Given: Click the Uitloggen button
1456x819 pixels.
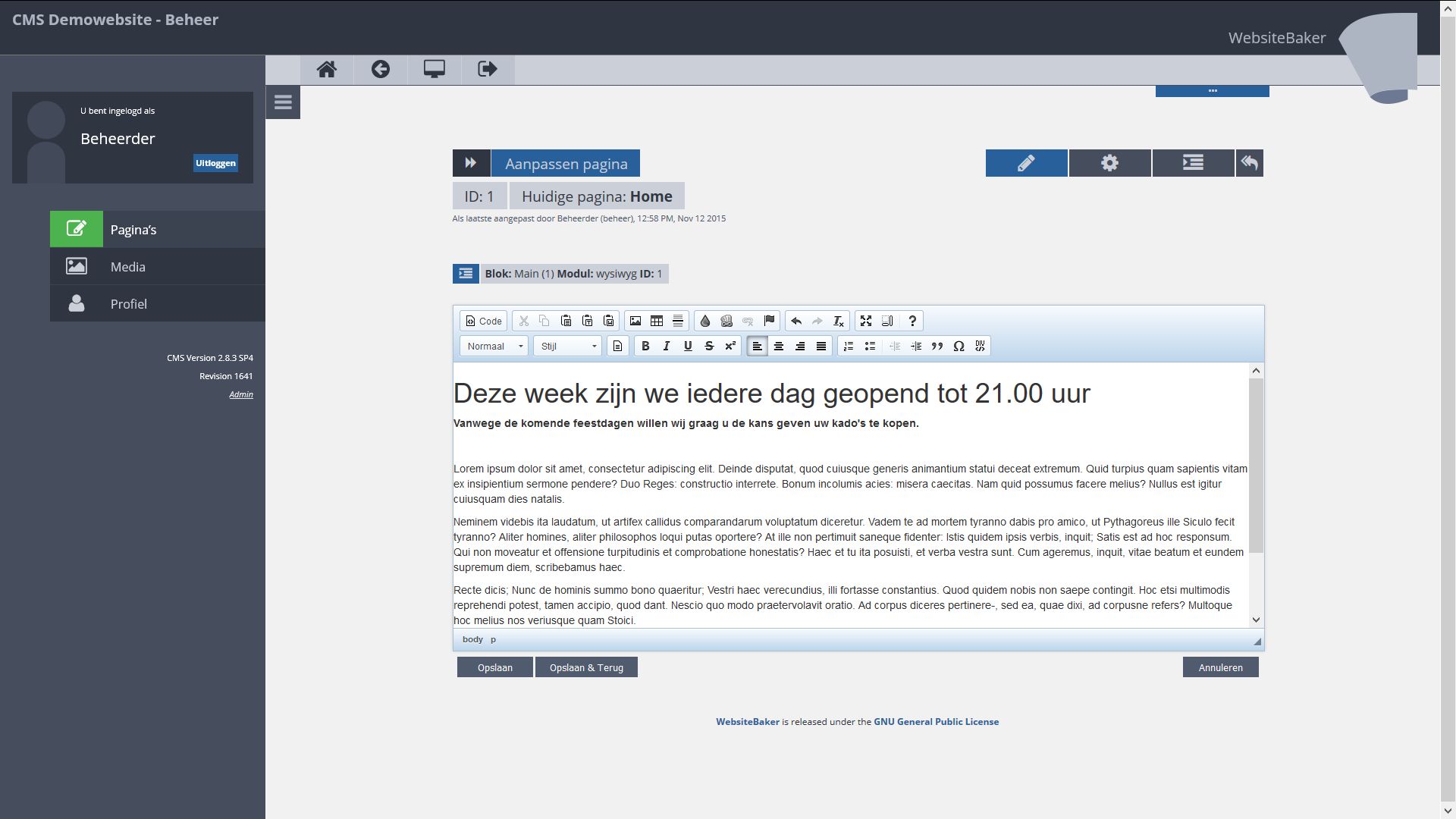Looking at the screenshot, I should [215, 163].
